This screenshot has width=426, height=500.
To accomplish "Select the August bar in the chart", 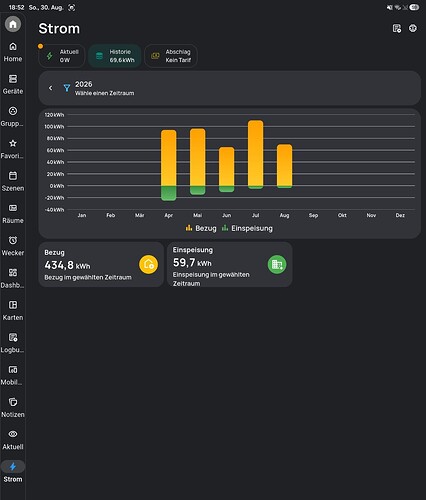I will 285,166.
